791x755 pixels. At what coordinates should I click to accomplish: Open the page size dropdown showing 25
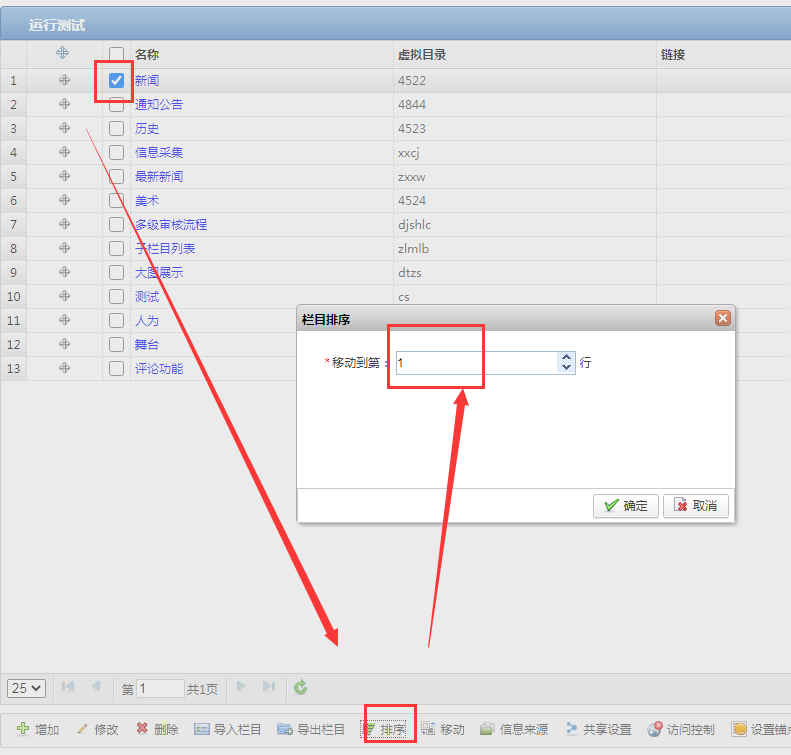(27, 688)
